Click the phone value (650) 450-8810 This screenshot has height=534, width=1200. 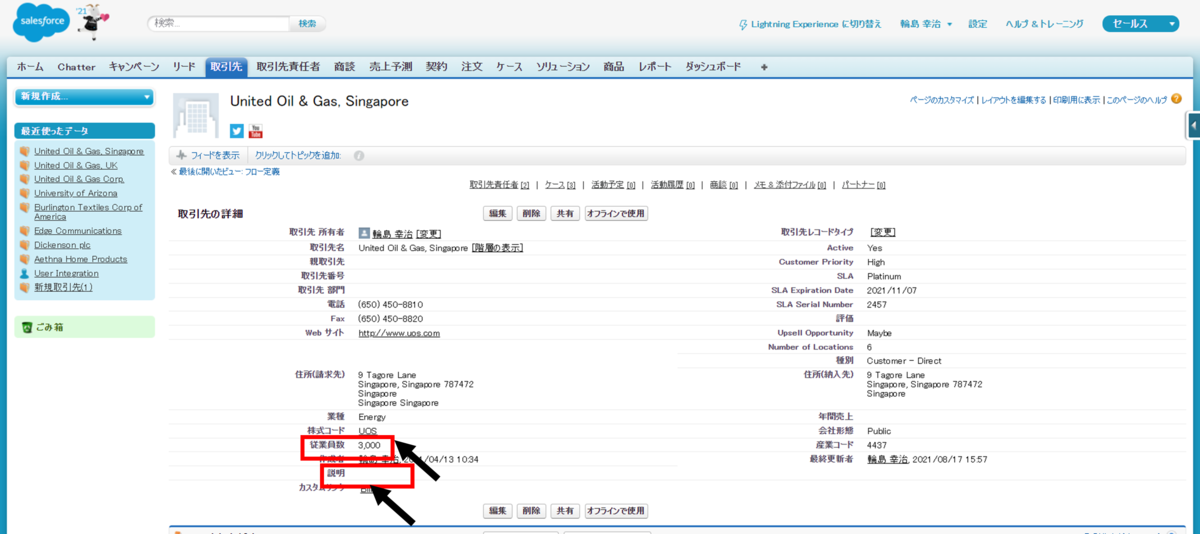(x=391, y=304)
